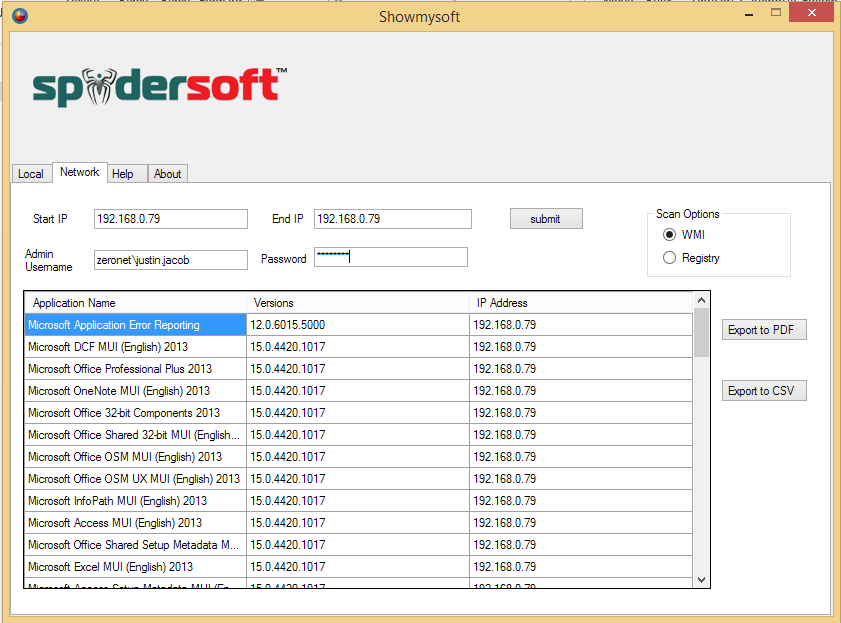Click version of Office Professional Plus 2013

click(358, 369)
